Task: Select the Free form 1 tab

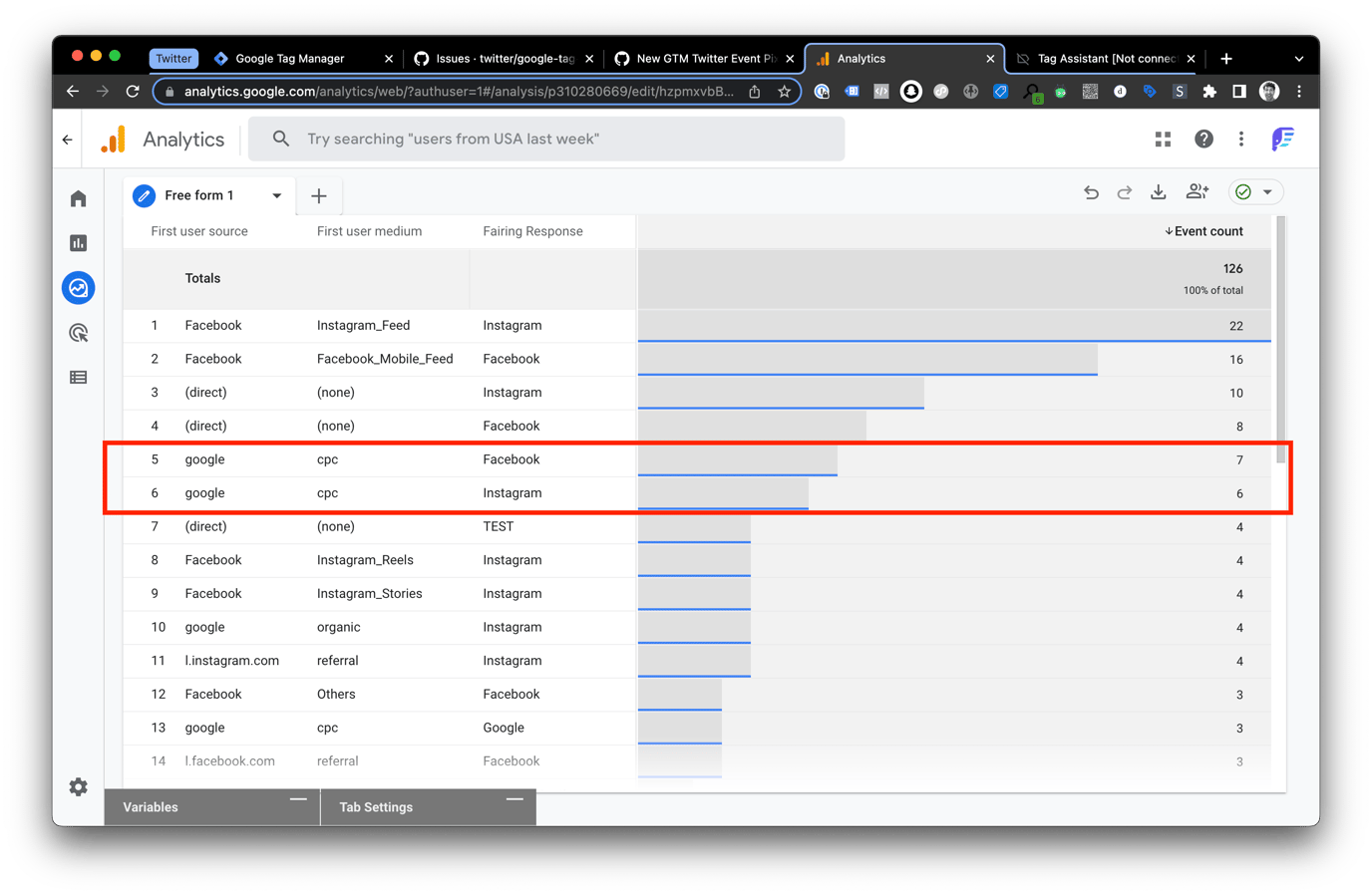Action: 209,196
